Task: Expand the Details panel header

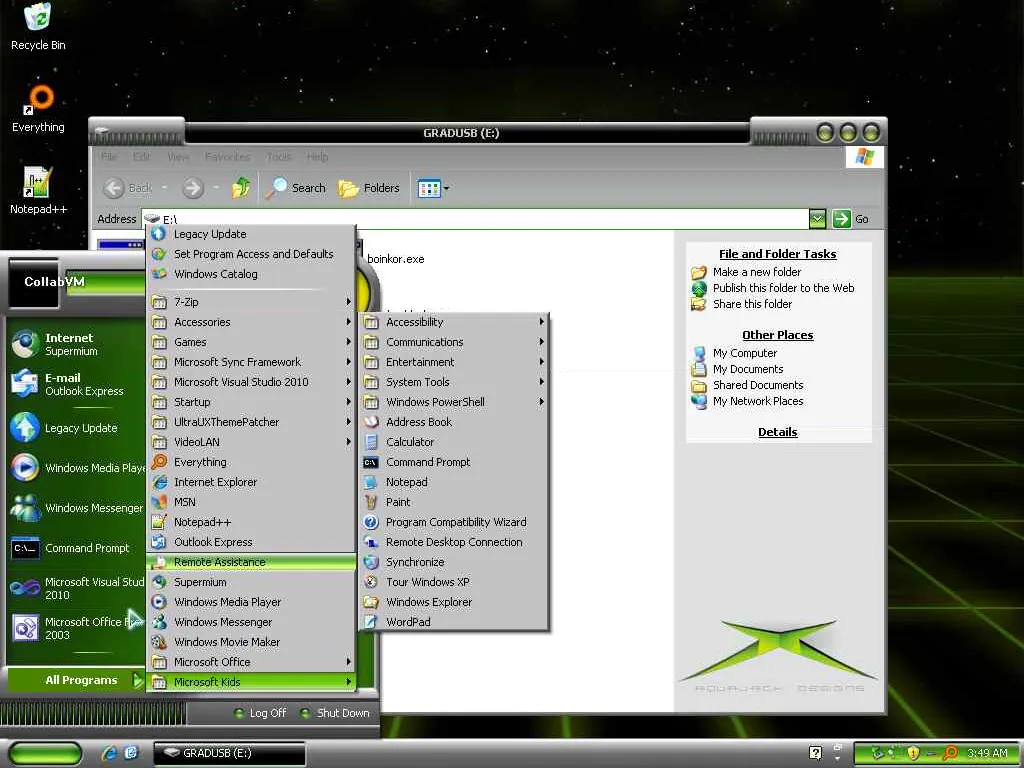Action: [777, 432]
